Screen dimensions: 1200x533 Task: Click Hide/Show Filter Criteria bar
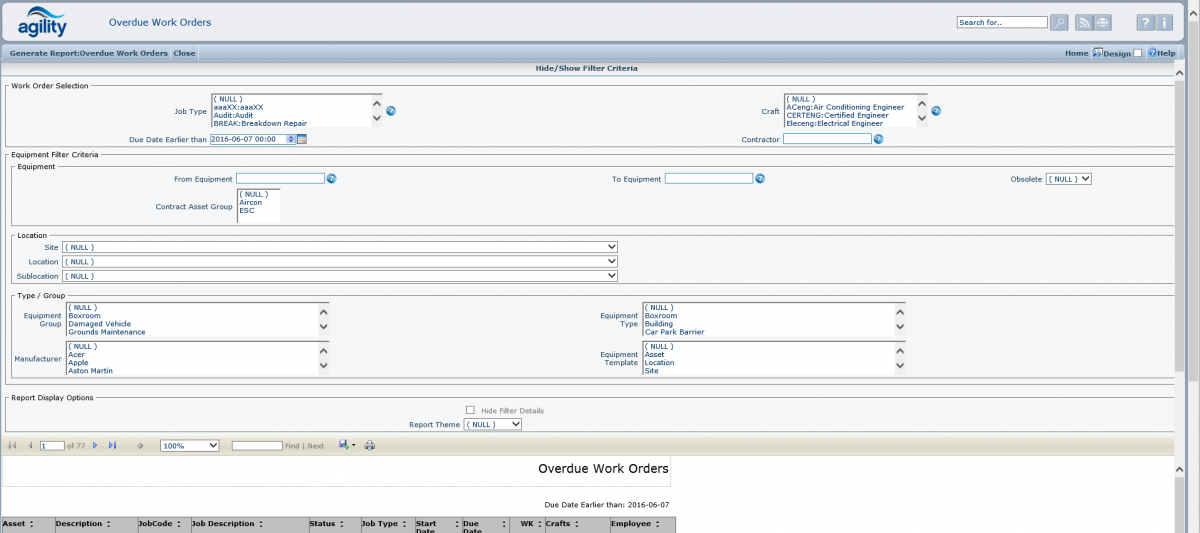587,69
